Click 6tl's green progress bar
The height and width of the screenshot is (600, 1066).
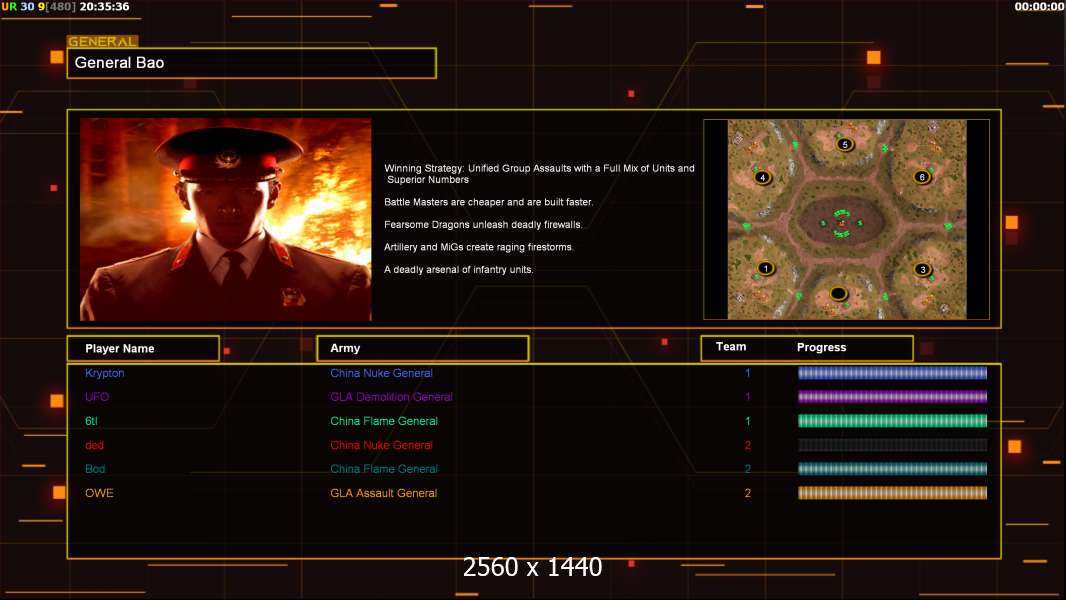892,421
